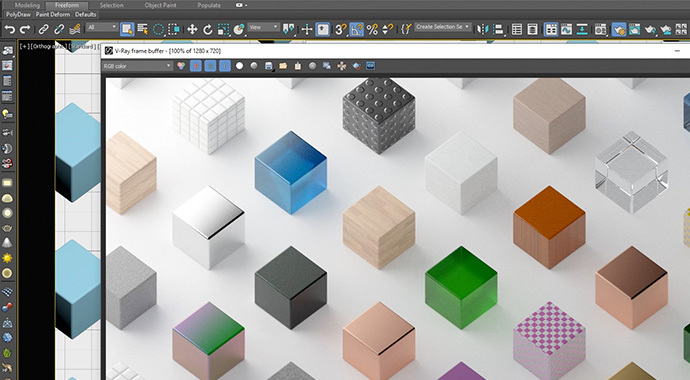The width and height of the screenshot is (690, 380).
Task: Open Render Setup dialog
Action: [x=619, y=29]
